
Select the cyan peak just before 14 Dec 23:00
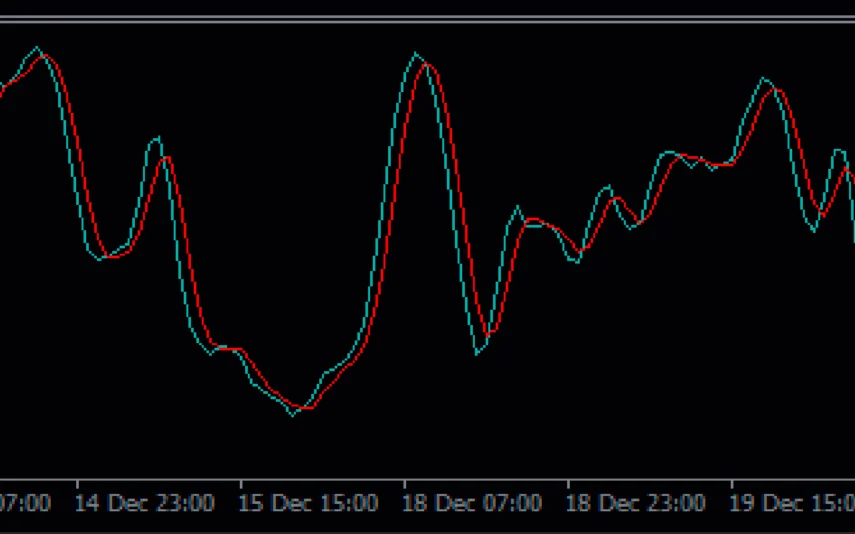pyautogui.click(x=156, y=138)
